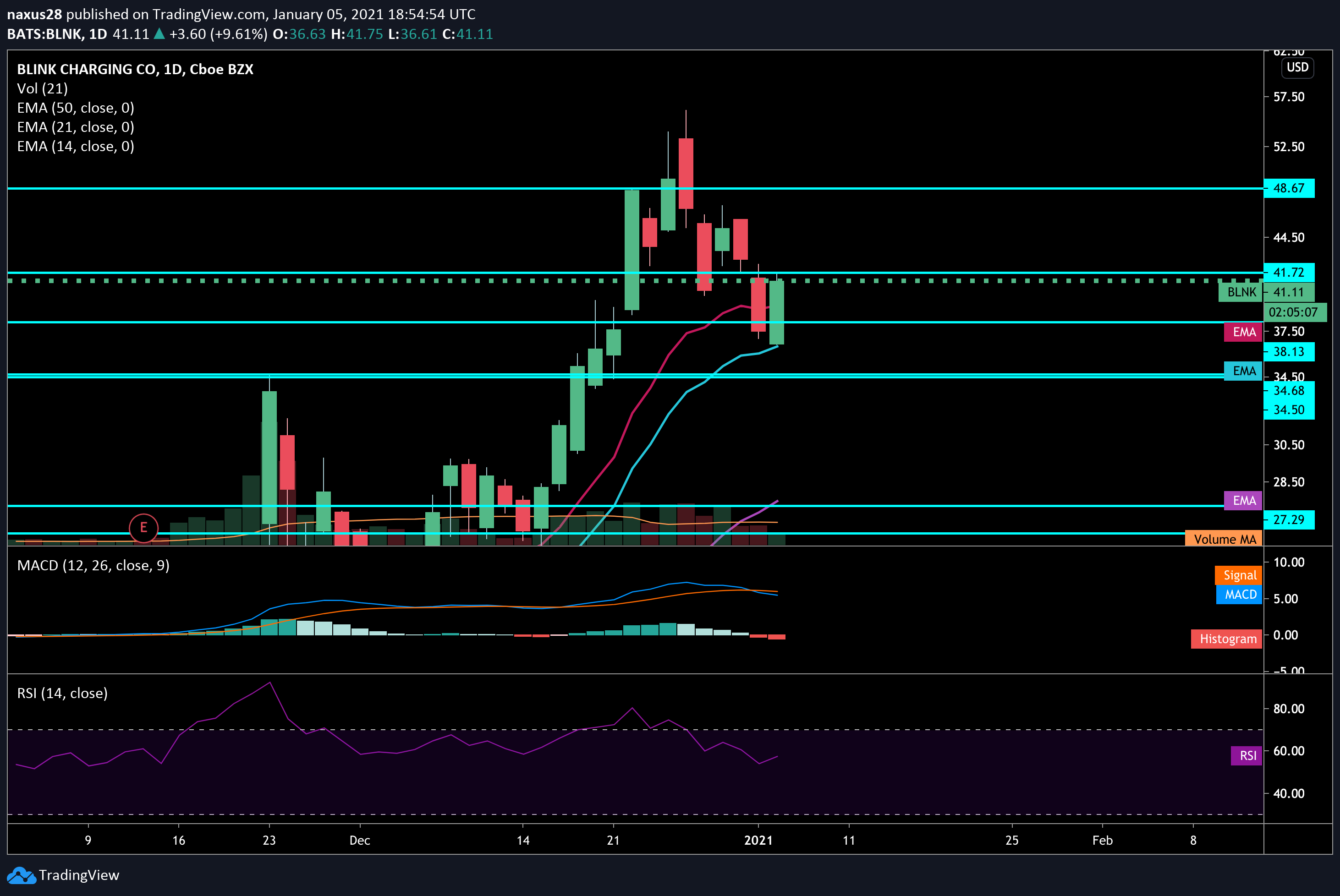This screenshot has width=1340, height=896.
Task: Click the latest green candle
Action: coord(776,312)
